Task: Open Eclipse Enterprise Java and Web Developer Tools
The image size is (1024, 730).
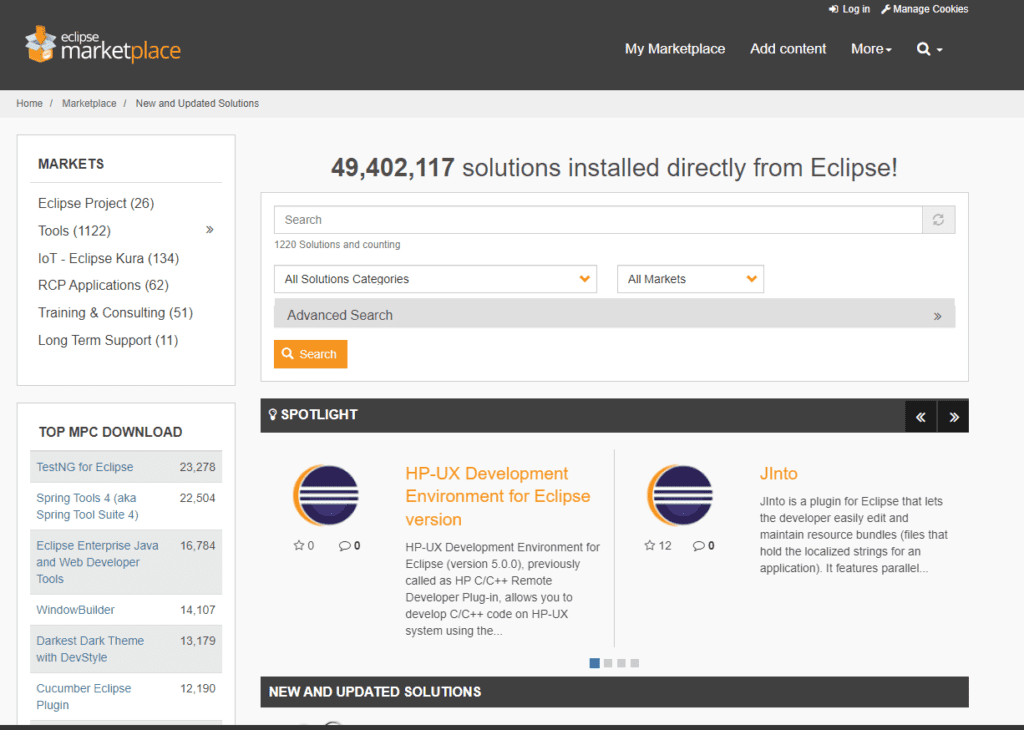Action: [x=97, y=562]
